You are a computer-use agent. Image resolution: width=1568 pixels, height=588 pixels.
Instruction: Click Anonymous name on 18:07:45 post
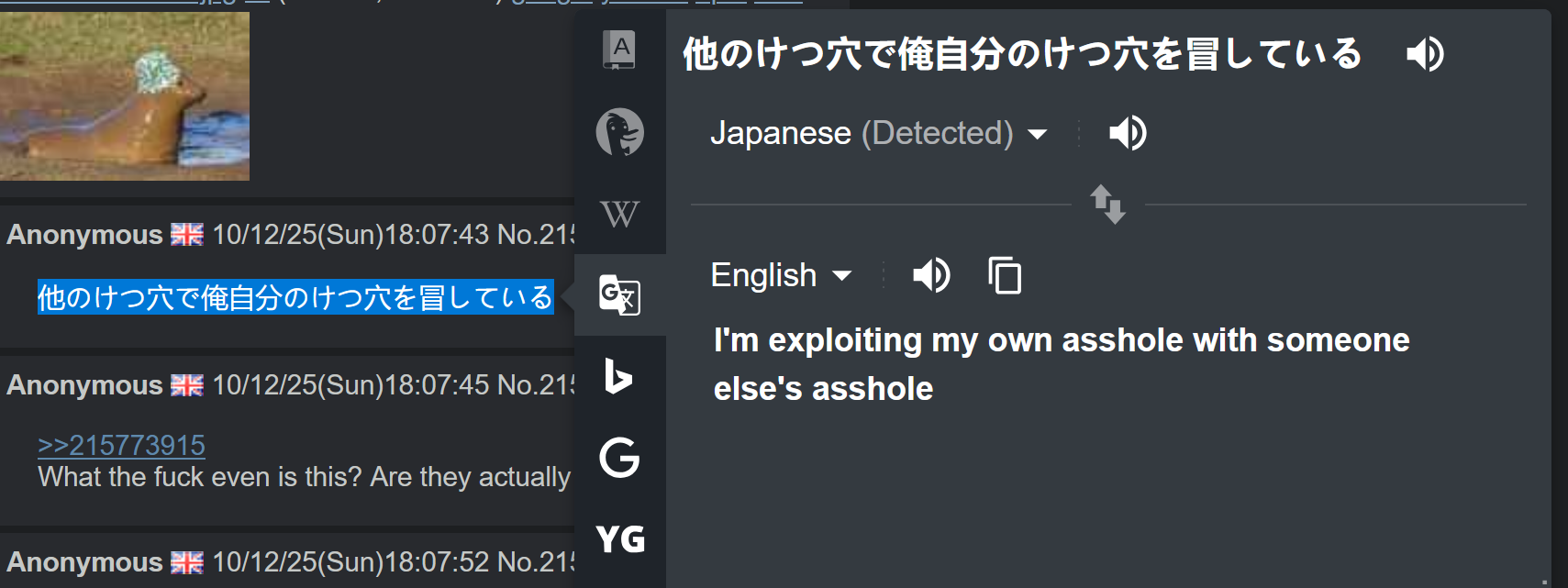tap(84, 385)
